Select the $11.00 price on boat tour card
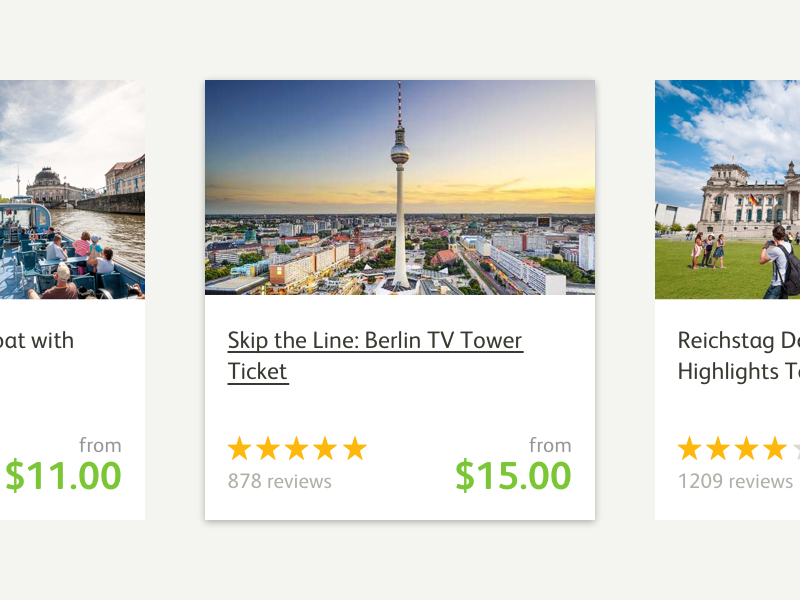This screenshot has width=800, height=600. (62, 477)
